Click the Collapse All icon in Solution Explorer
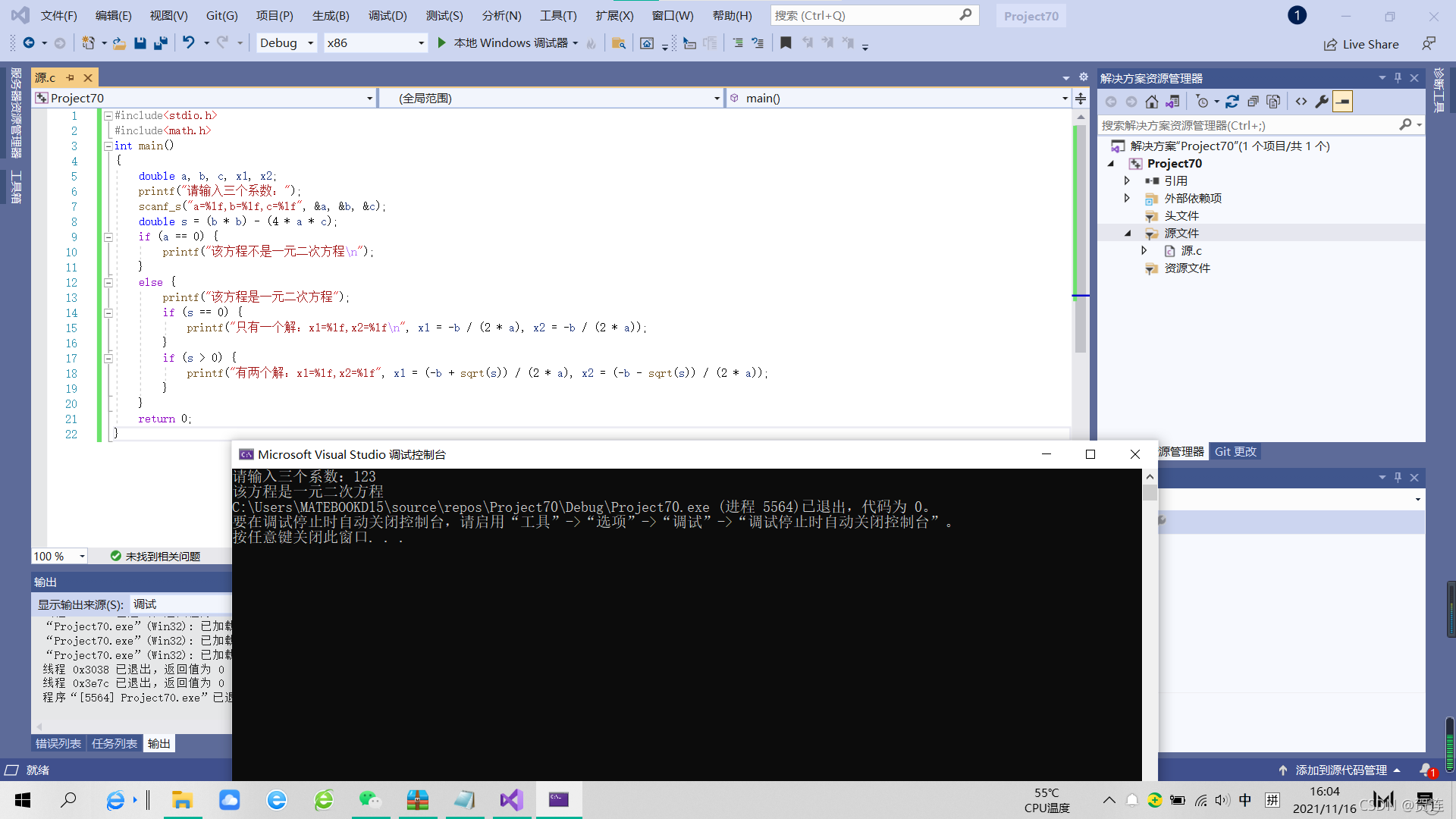Viewport: 1456px width, 819px height. (x=1253, y=102)
